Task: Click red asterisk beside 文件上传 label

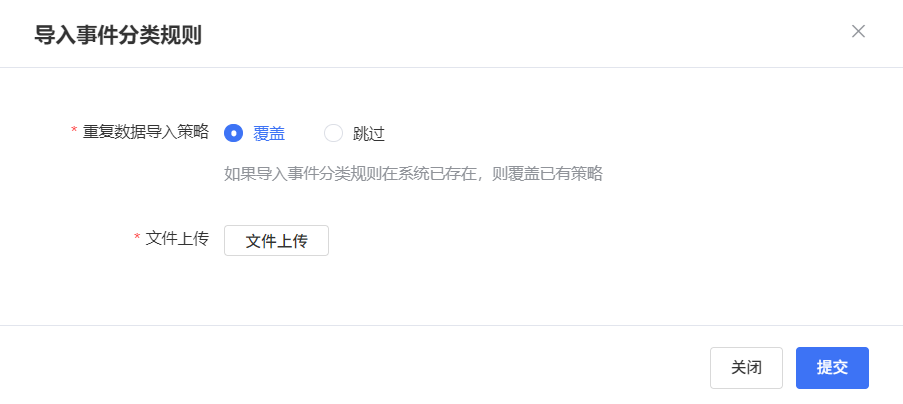Action: (137, 237)
